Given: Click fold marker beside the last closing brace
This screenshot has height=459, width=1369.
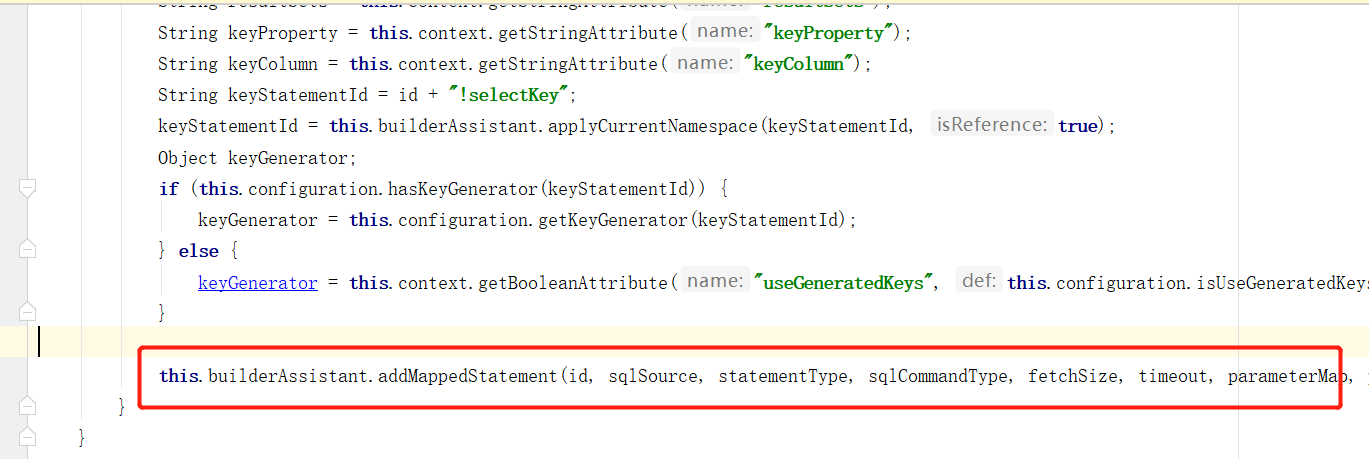Looking at the screenshot, I should (28, 438).
